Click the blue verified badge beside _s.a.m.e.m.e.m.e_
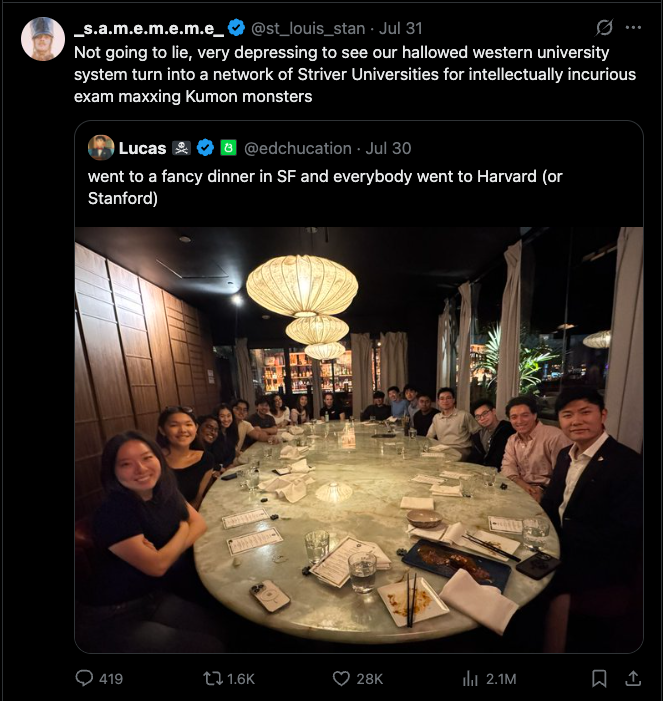Image resolution: width=663 pixels, height=701 pixels. tap(238, 28)
